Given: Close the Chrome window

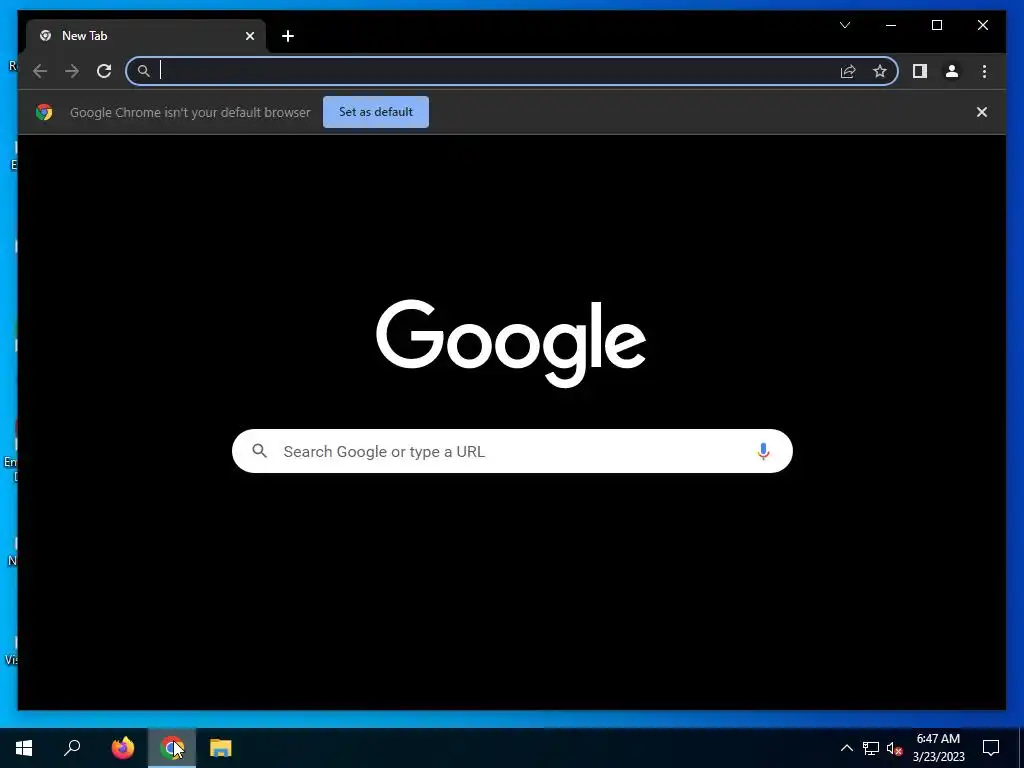Looking at the screenshot, I should point(983,25).
